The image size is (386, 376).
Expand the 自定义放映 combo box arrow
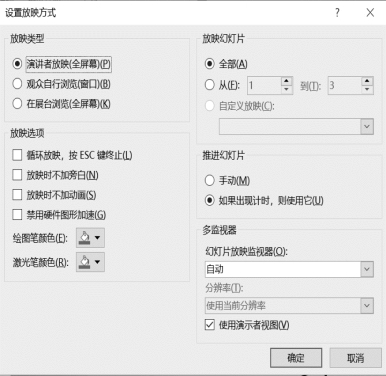point(367,127)
